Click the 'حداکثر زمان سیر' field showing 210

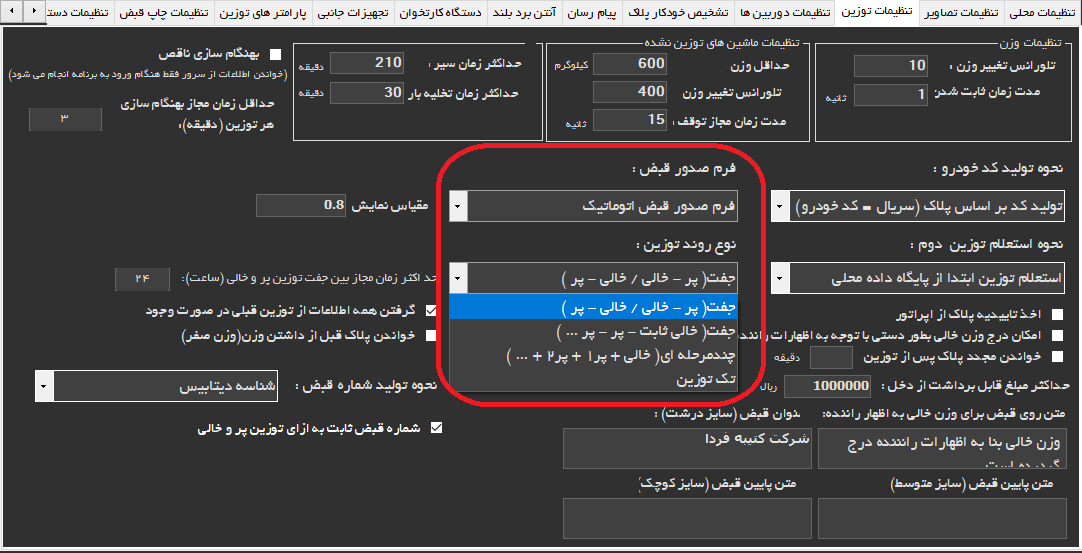pyautogui.click(x=366, y=63)
